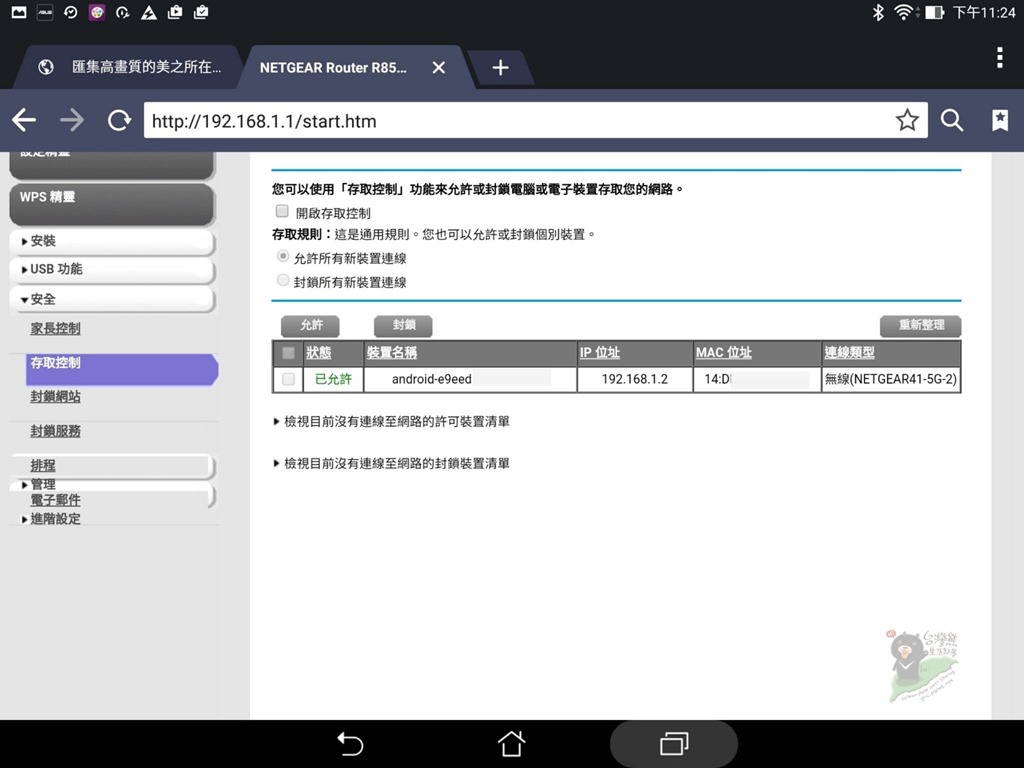
Task: Expand the 進階設定 sidebar section
Action: pos(51,519)
